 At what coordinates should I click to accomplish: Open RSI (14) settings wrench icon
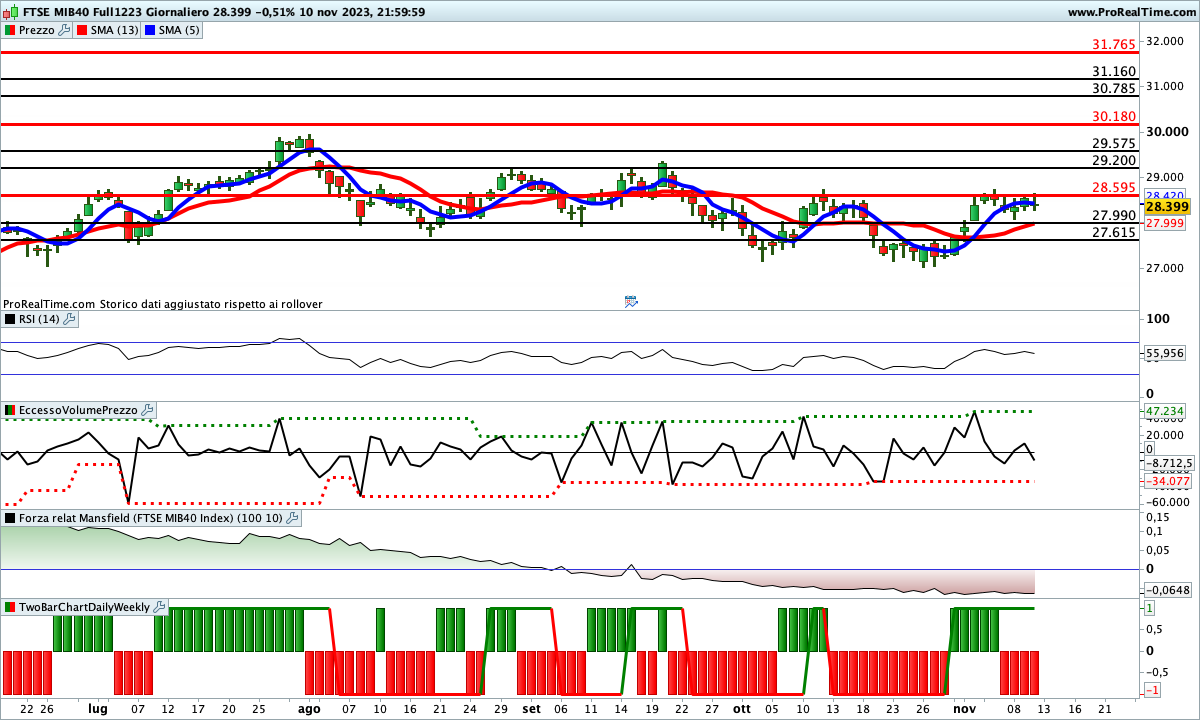coord(69,319)
